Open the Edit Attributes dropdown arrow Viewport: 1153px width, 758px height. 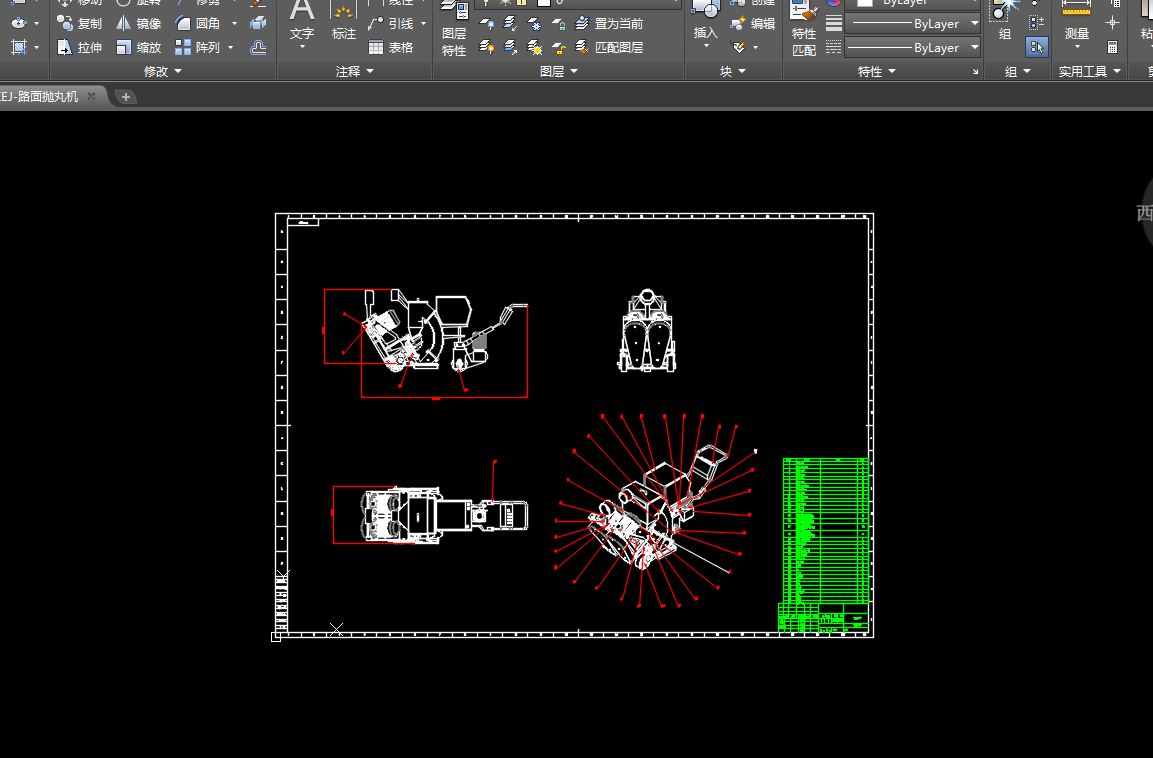[755, 48]
